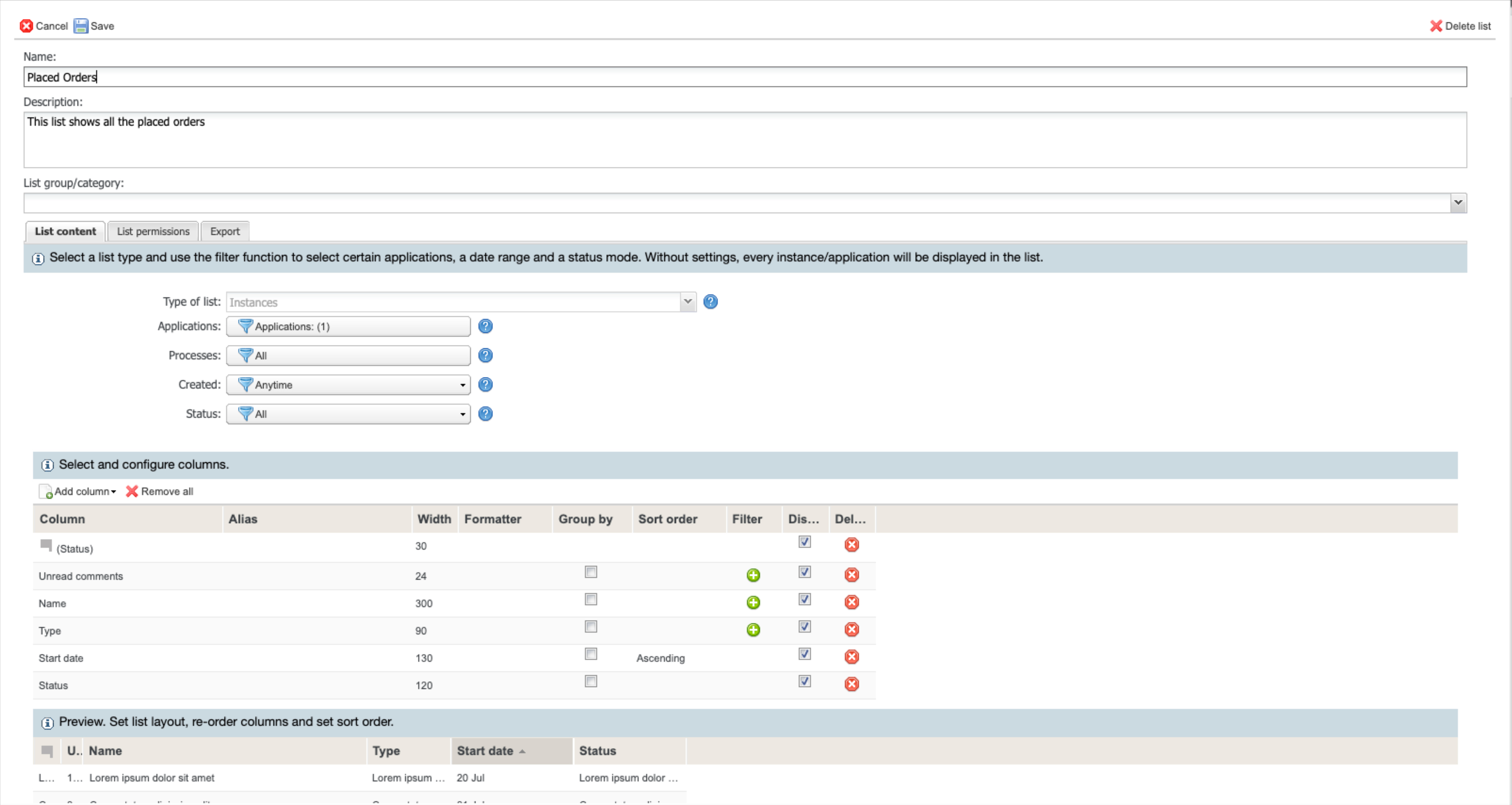The image size is (1512, 805).
Task: Add filter for the Name column
Action: pos(753,602)
